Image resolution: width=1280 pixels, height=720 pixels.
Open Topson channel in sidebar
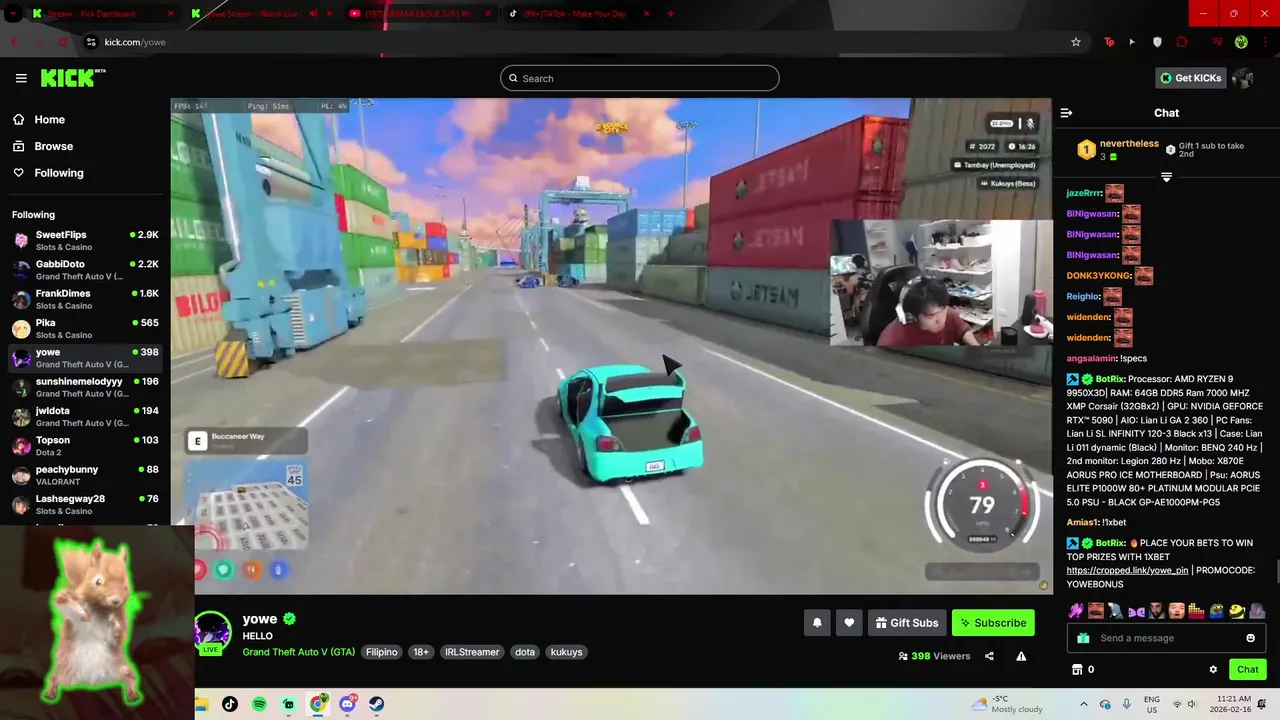[85, 446]
